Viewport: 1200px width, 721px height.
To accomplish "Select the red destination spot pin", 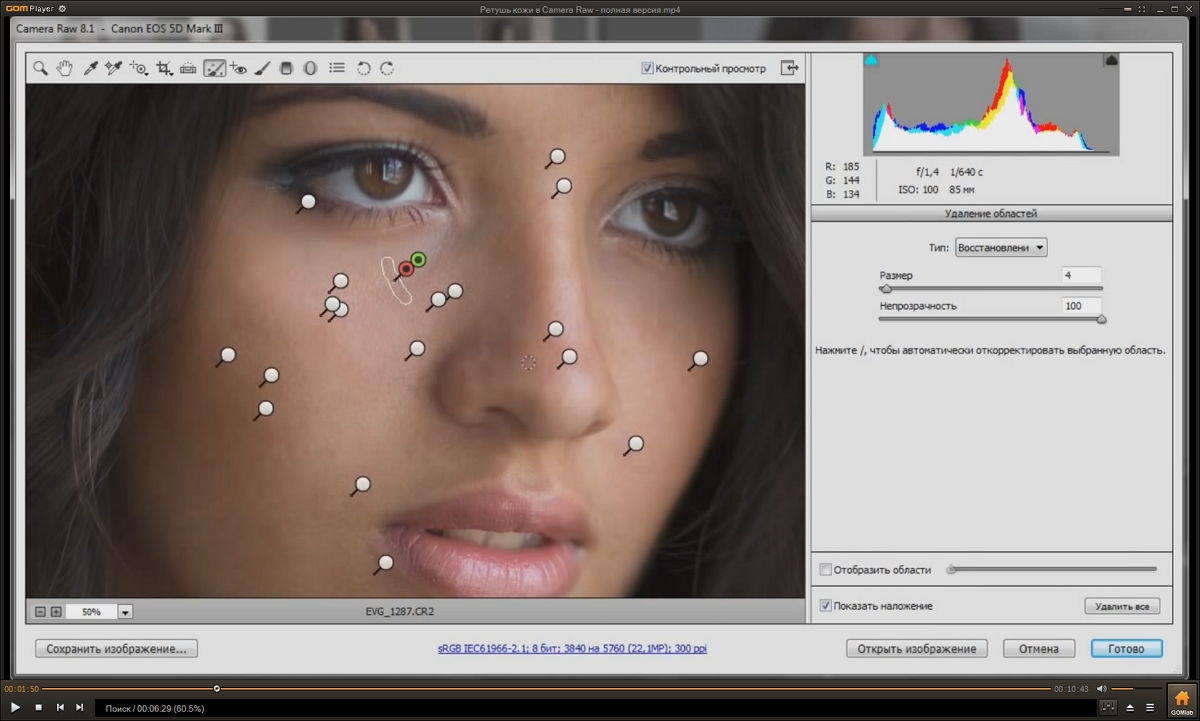I will (x=406, y=269).
